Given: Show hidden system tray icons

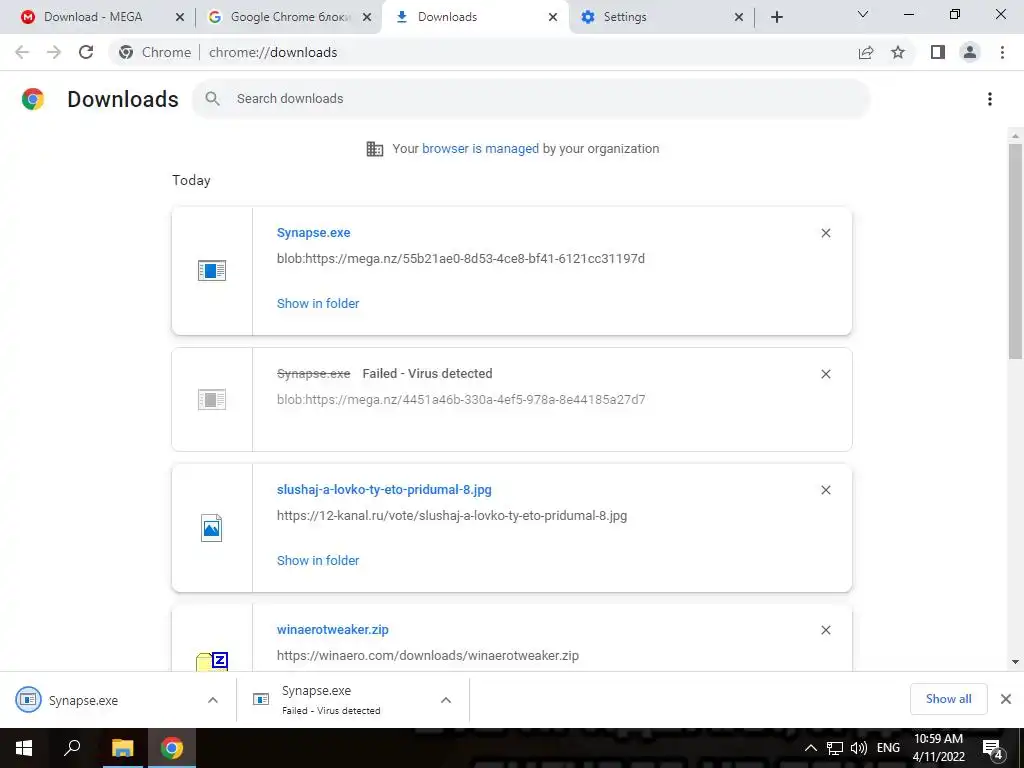Looking at the screenshot, I should click(810, 748).
